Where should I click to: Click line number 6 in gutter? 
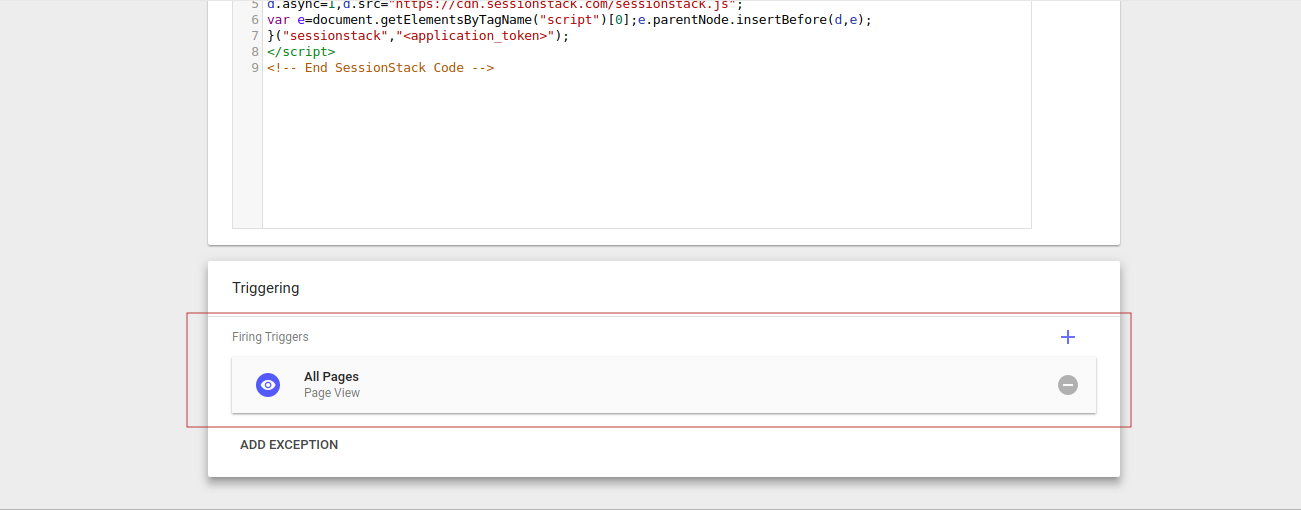pyautogui.click(x=255, y=20)
